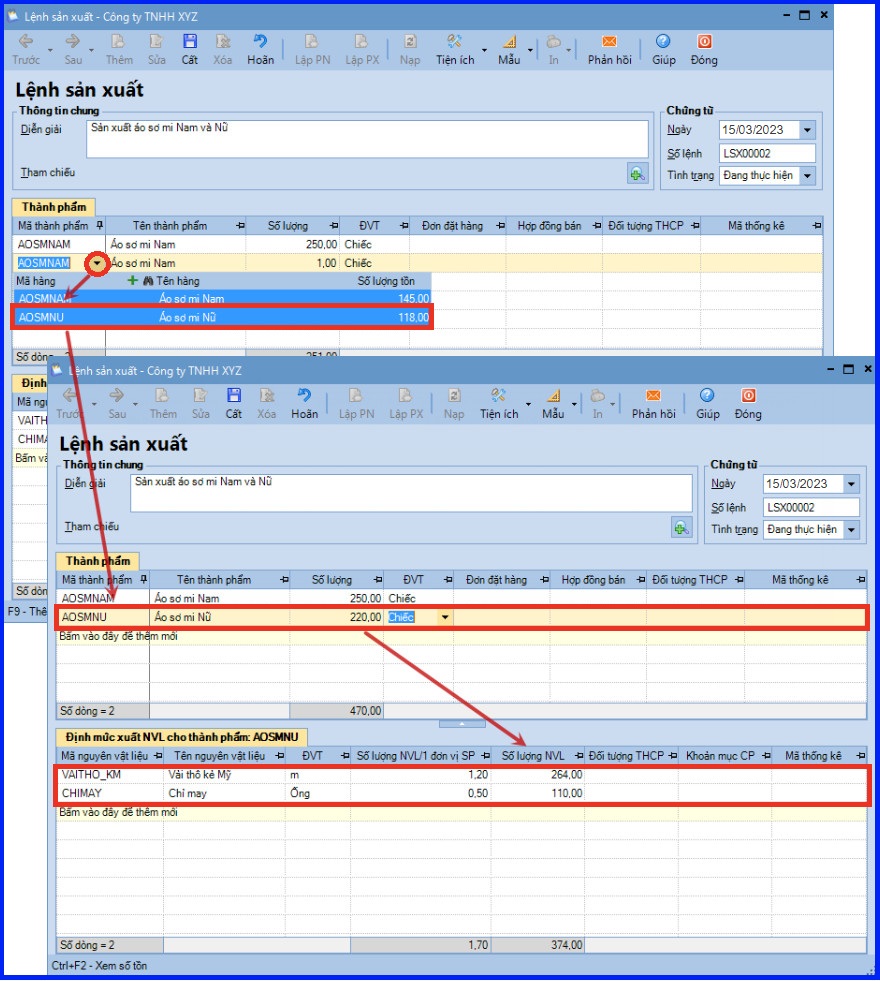Pin Khoản mục CP column
This screenshot has width=880, height=981.
click(766, 756)
